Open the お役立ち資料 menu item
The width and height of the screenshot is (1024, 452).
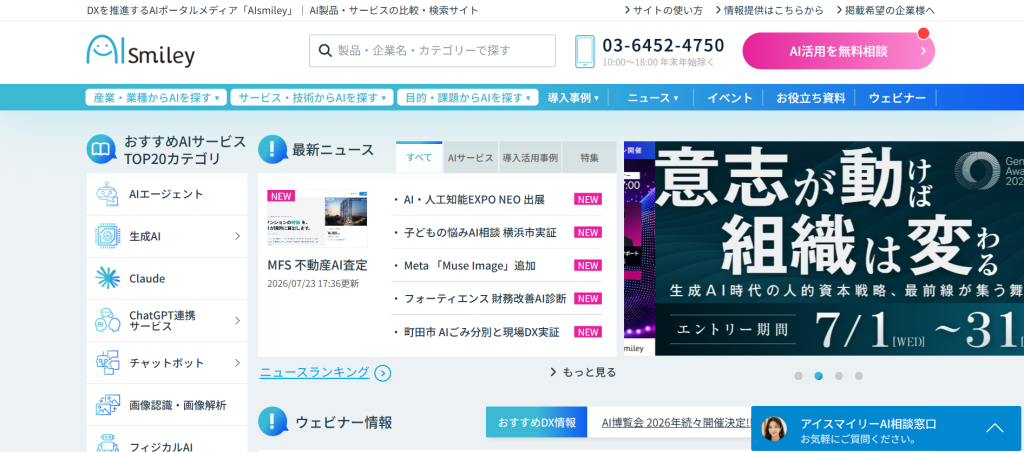click(x=811, y=98)
